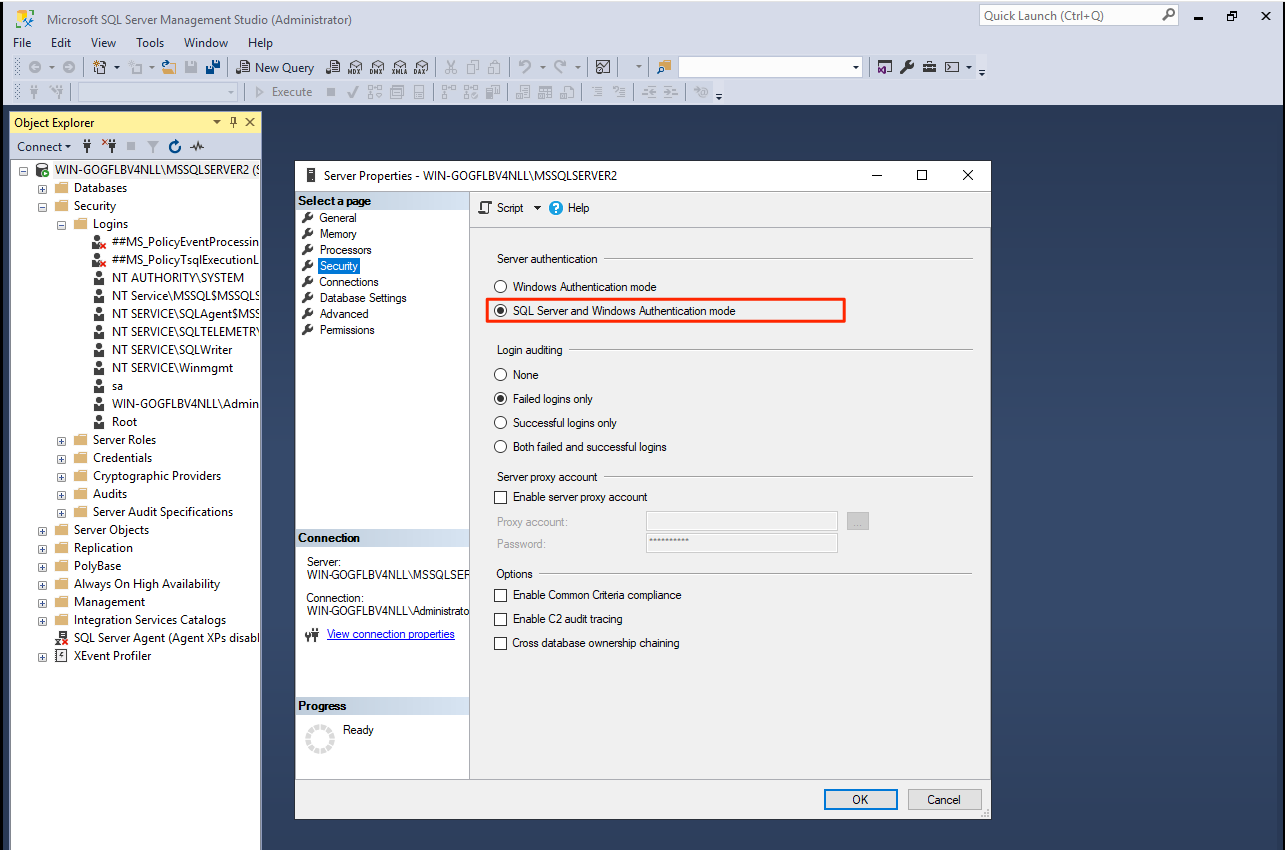The width and height of the screenshot is (1285, 850).
Task: Open the Connect dropdown in Object Explorer
Action: coord(44,146)
